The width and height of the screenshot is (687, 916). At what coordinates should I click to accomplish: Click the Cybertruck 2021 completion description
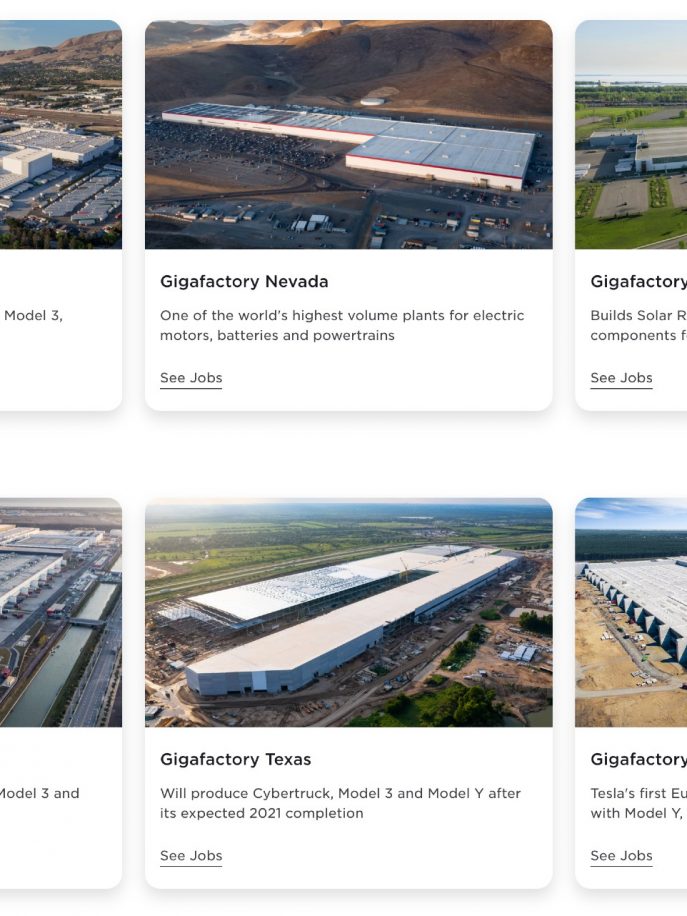[x=341, y=803]
